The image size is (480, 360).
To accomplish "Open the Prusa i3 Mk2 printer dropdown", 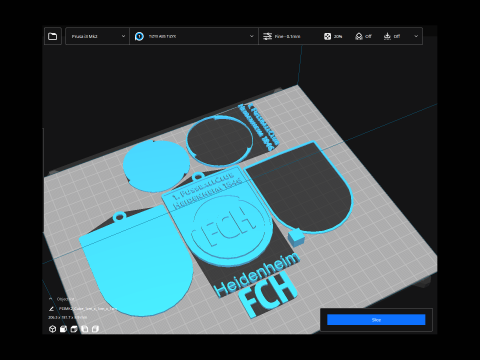I will tap(97, 36).
